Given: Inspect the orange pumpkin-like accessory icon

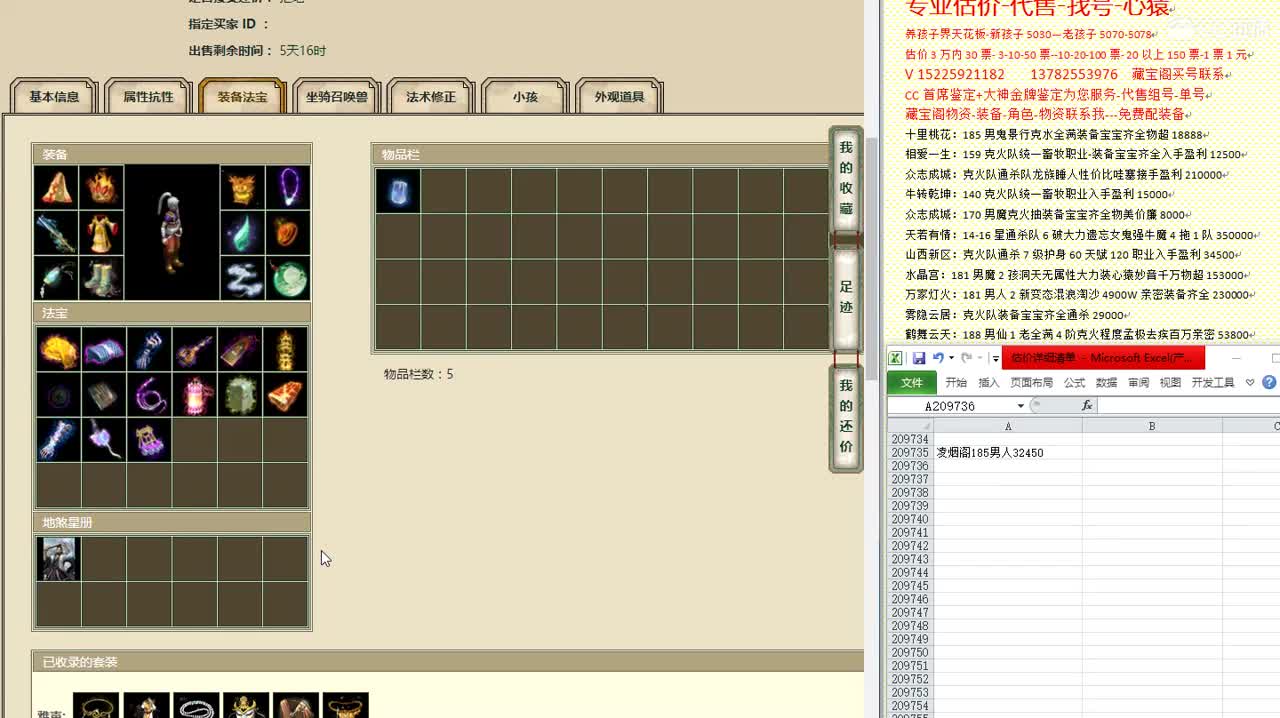Looking at the screenshot, I should [x=288, y=233].
